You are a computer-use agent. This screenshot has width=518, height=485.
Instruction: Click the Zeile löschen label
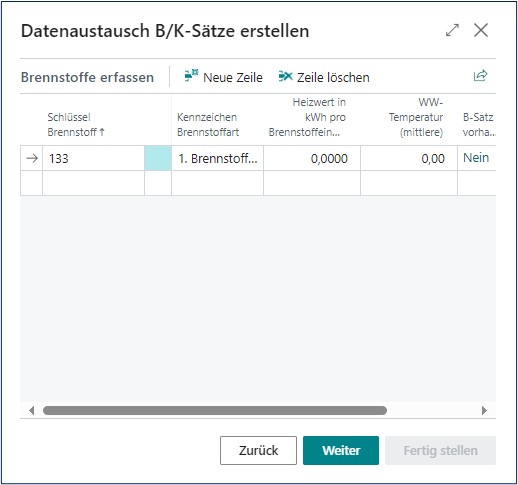click(x=333, y=77)
